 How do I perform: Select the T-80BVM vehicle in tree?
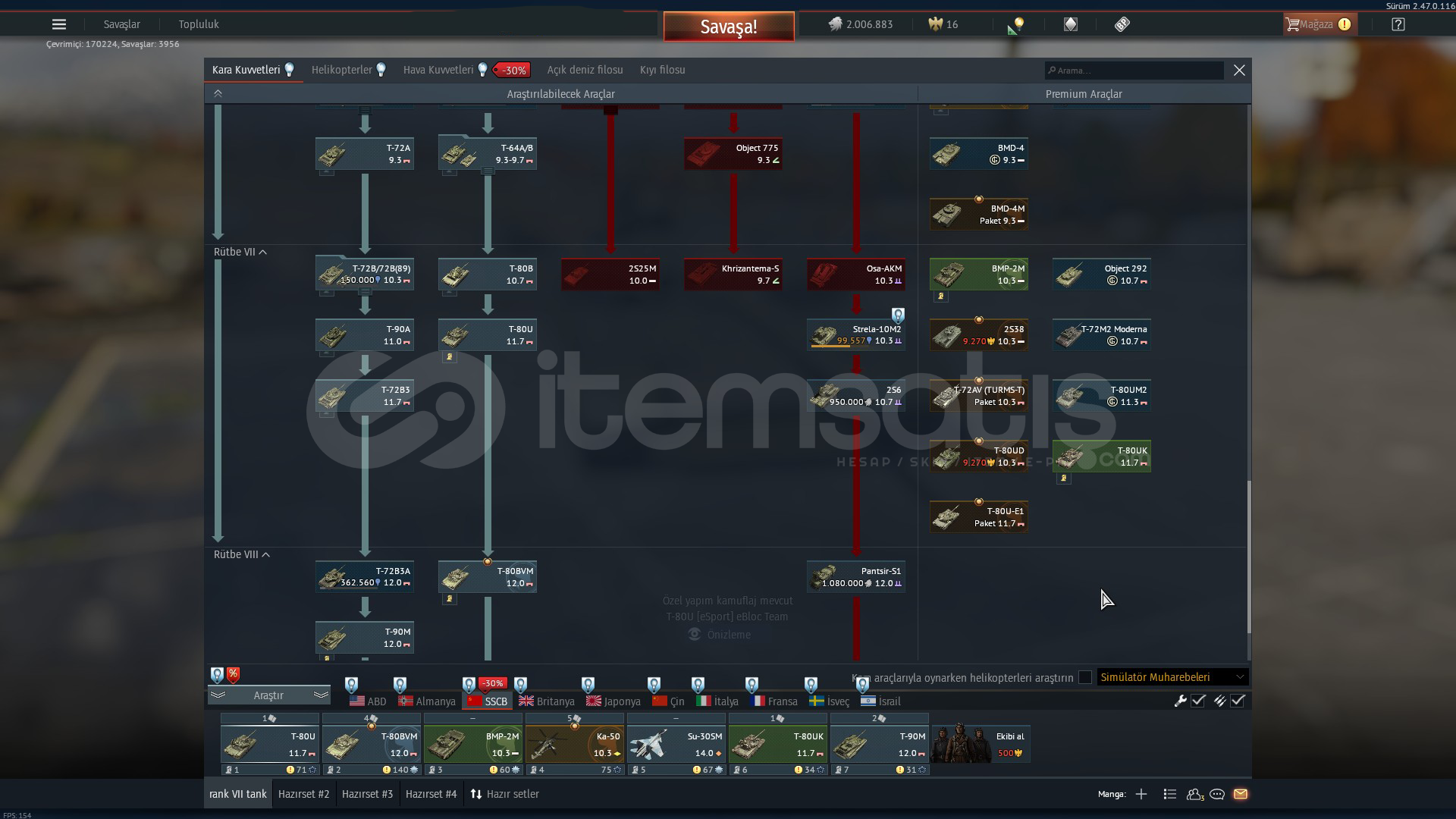[488, 577]
